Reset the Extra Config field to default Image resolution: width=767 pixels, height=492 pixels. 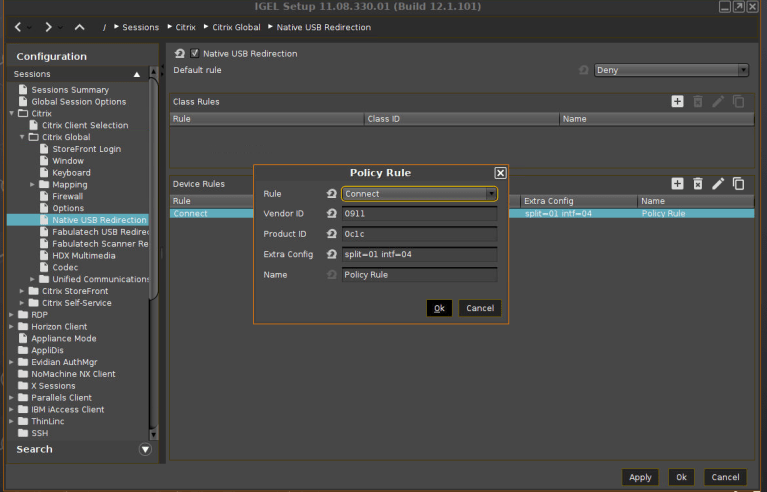click(x=331, y=254)
